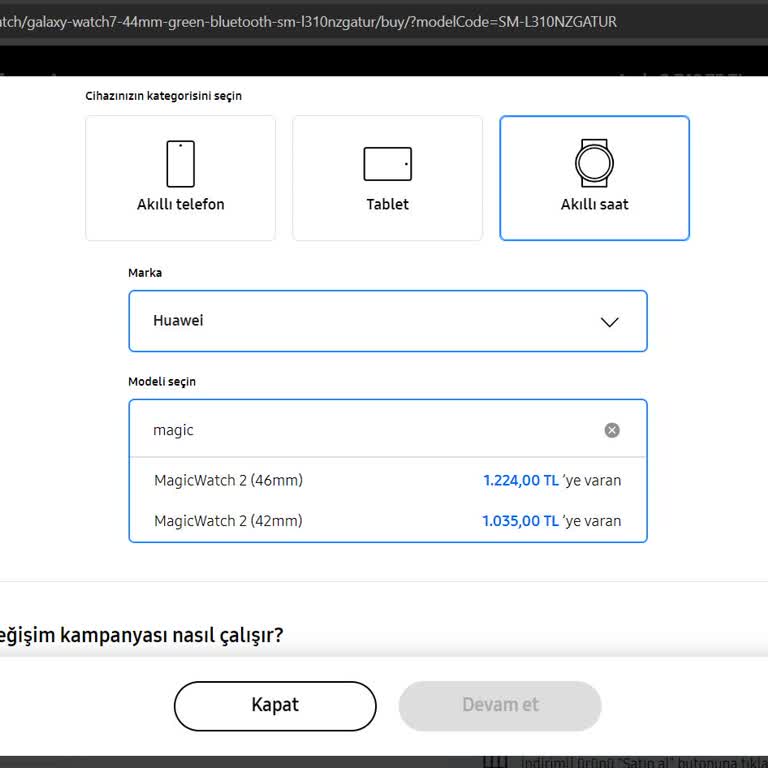
Task: Select the Tablet category card
Action: tap(387, 178)
